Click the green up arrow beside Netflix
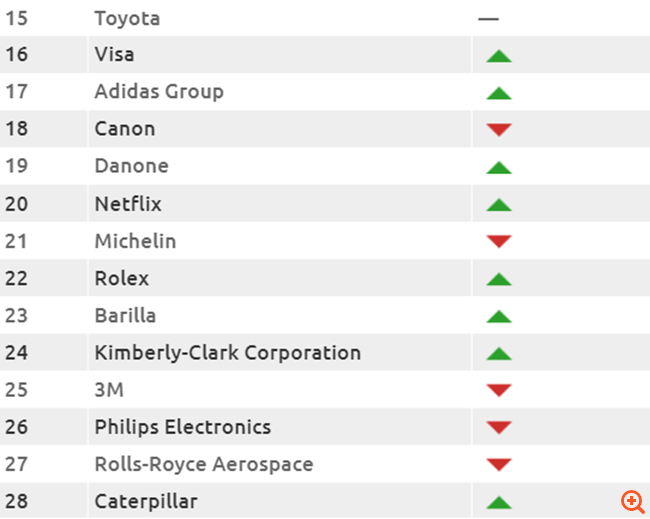This screenshot has height=519, width=650. (498, 205)
